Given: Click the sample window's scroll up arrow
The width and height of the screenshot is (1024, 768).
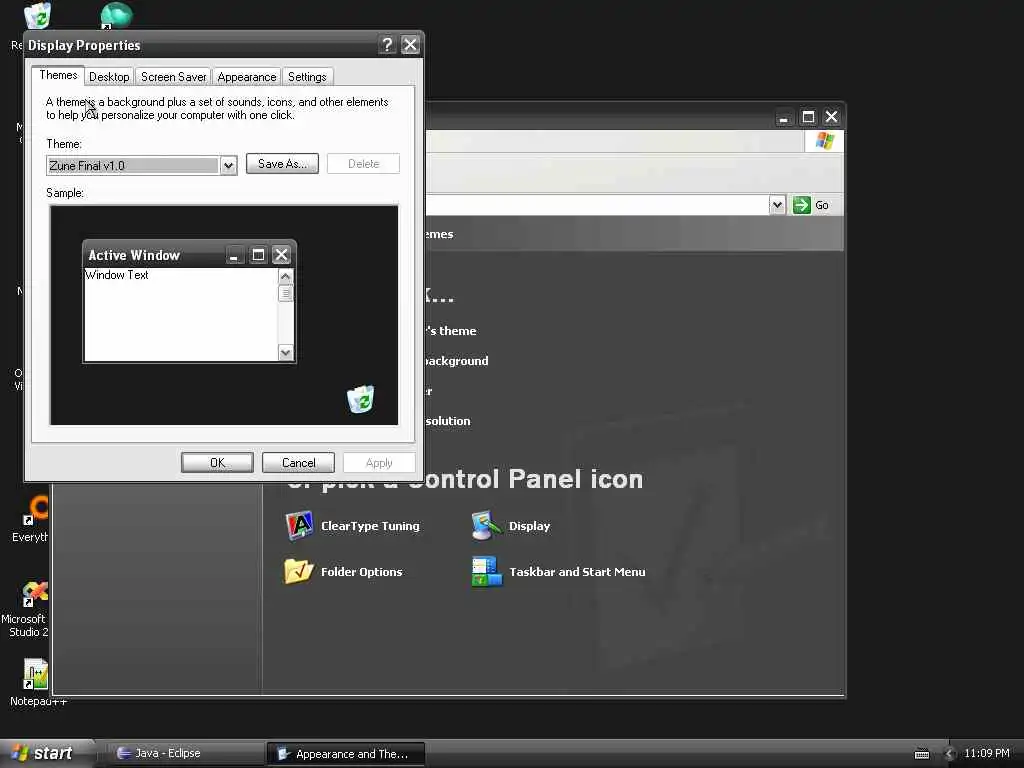Looking at the screenshot, I should pos(285,276).
